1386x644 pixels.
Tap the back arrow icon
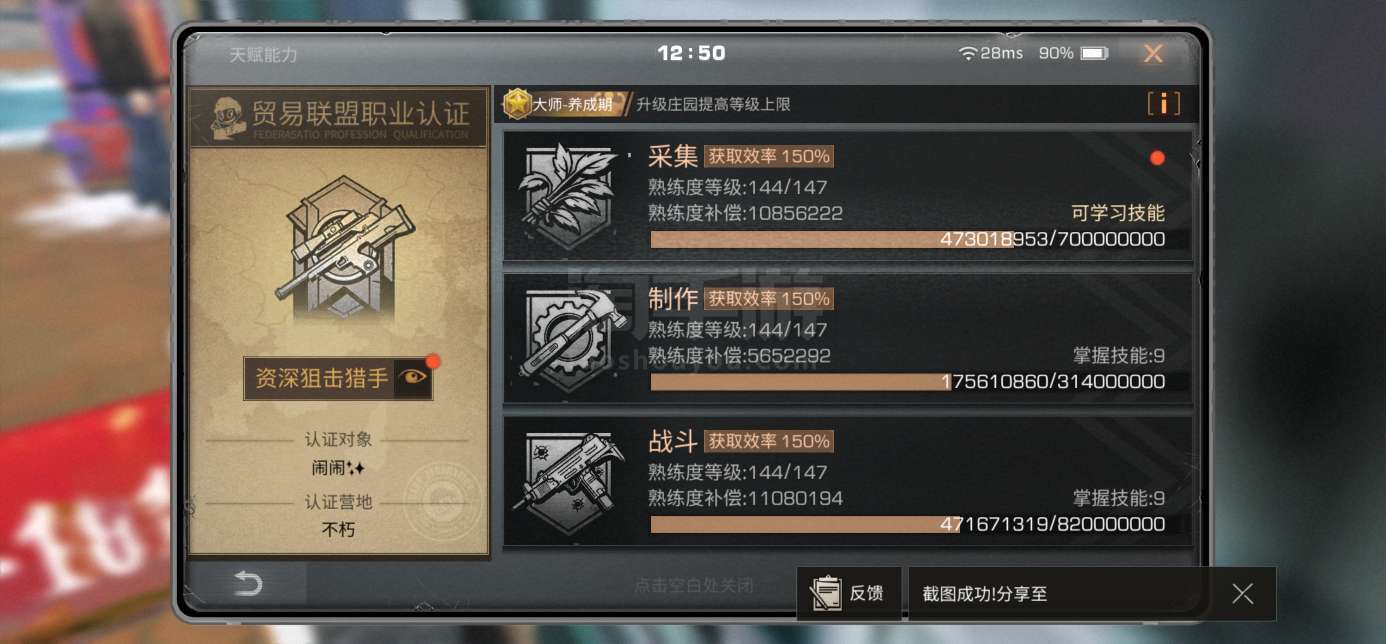[247, 584]
